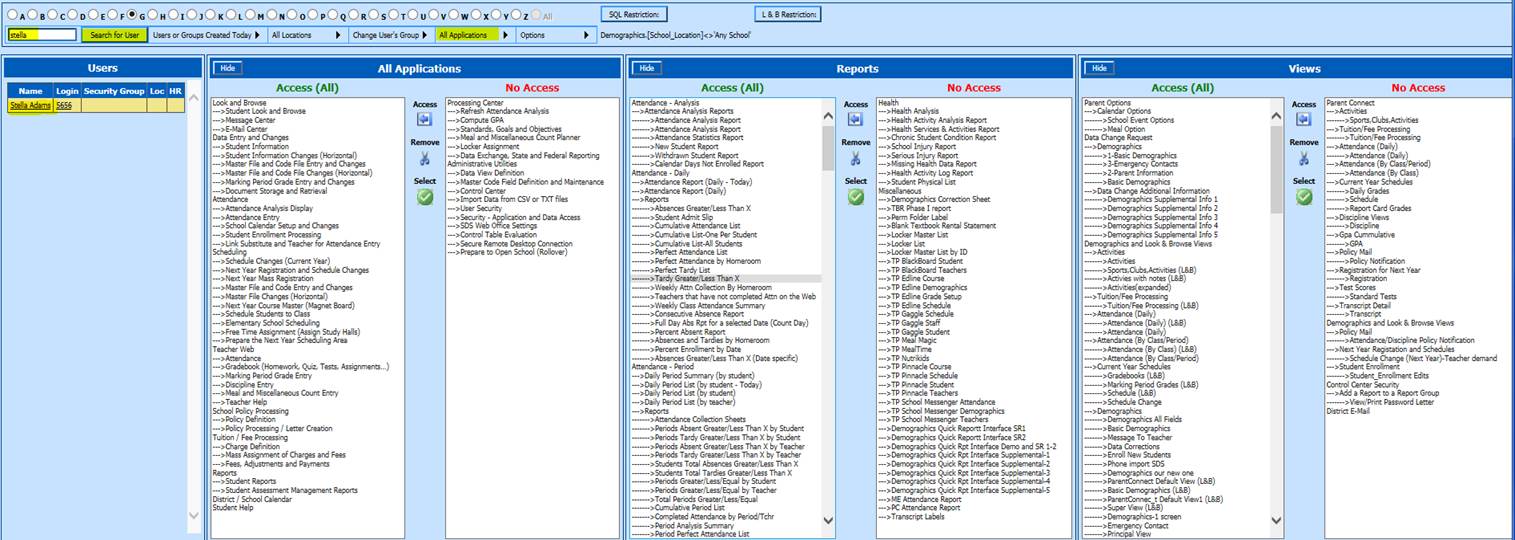The height and width of the screenshot is (540, 1515).
Task: Sort users by Name column header
Action: click(x=30, y=90)
